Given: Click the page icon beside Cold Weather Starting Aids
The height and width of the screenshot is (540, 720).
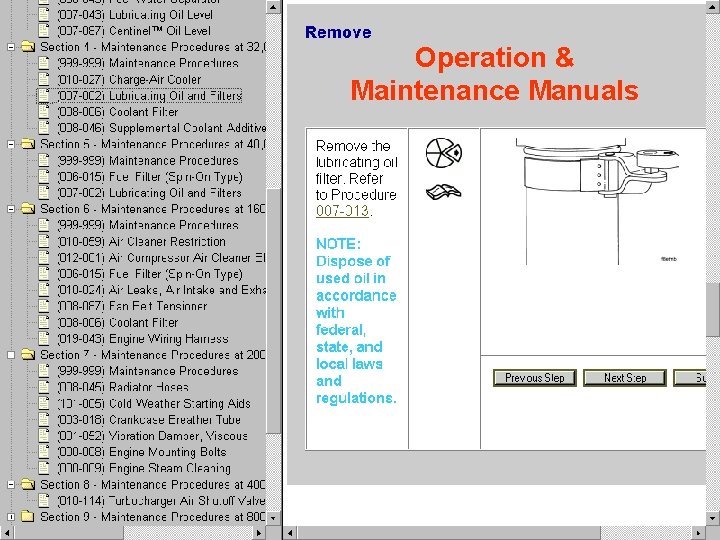Looking at the screenshot, I should click(x=44, y=403).
